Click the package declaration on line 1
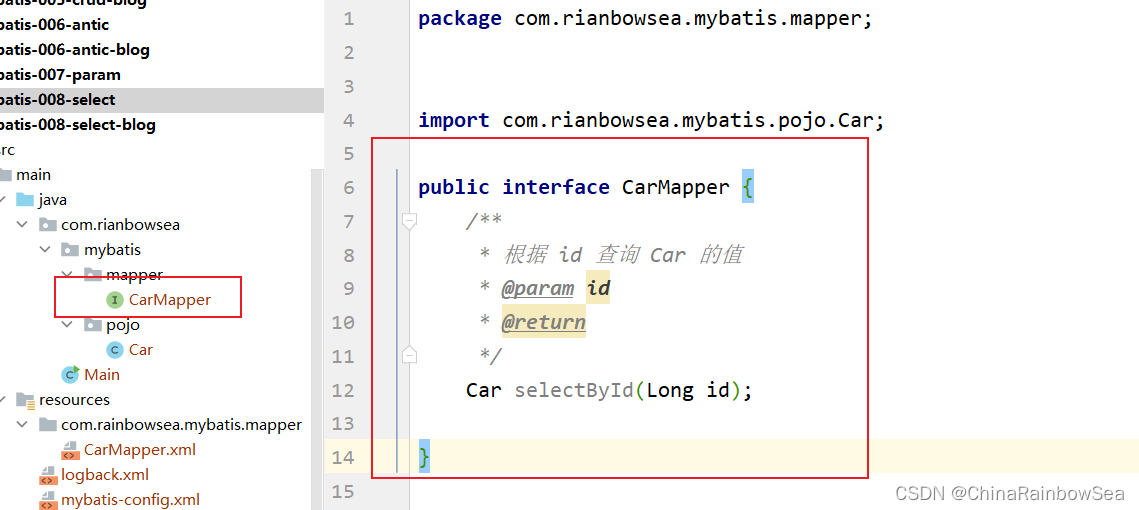The image size is (1139, 510). pyautogui.click(x=645, y=19)
